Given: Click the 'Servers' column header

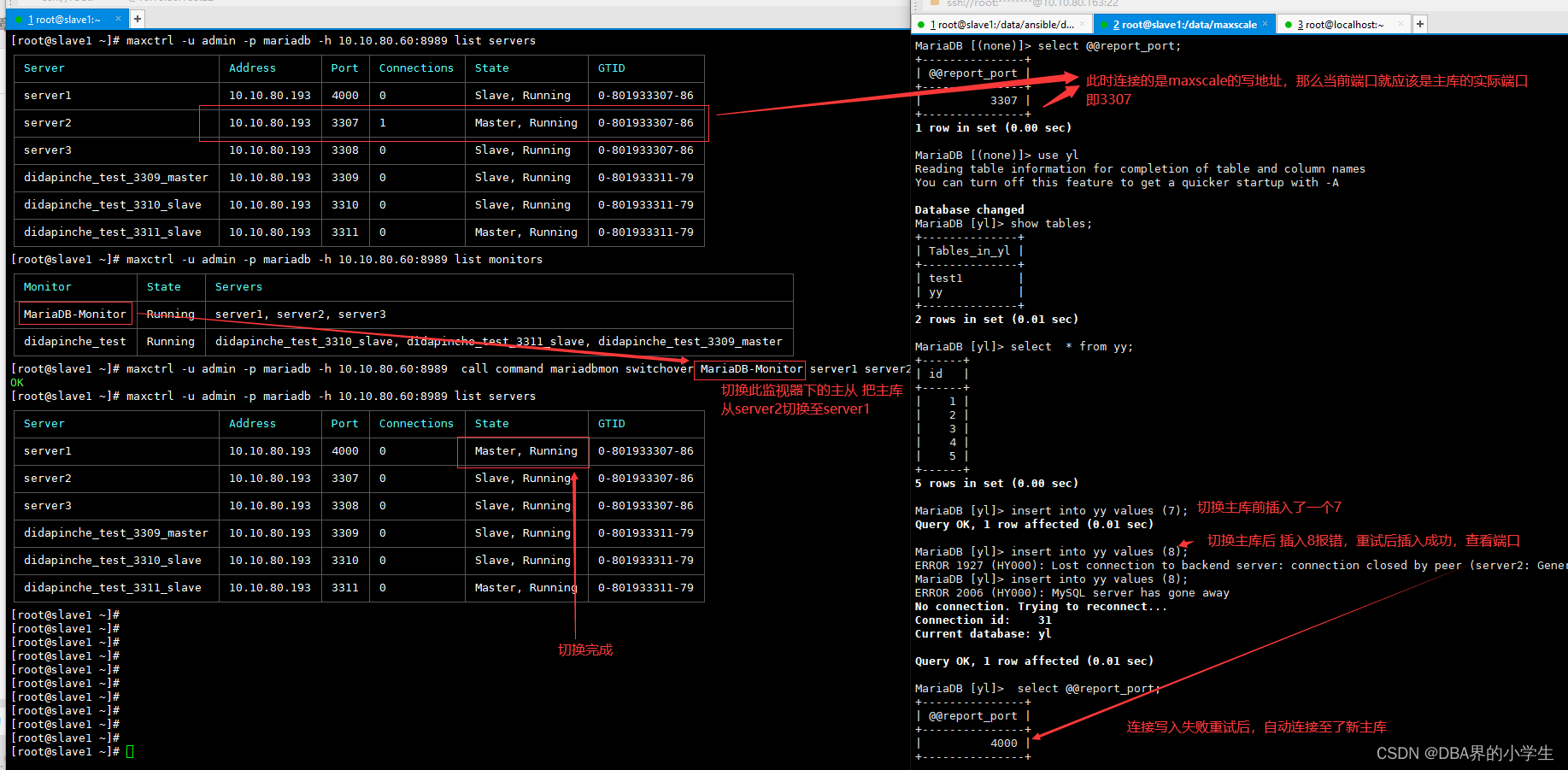Looking at the screenshot, I should click(238, 287).
